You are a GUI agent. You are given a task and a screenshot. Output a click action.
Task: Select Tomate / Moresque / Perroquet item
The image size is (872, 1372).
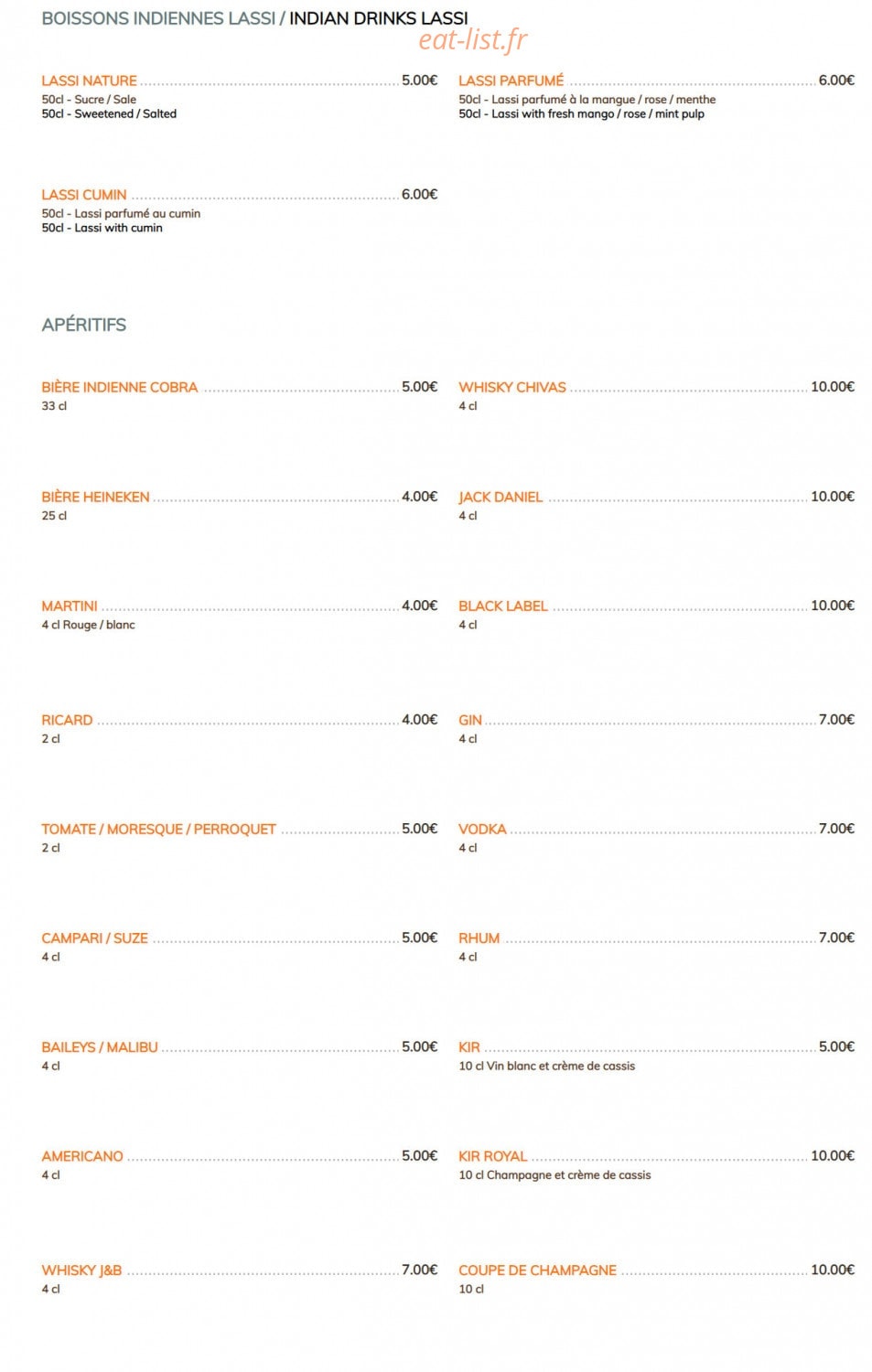tap(158, 829)
